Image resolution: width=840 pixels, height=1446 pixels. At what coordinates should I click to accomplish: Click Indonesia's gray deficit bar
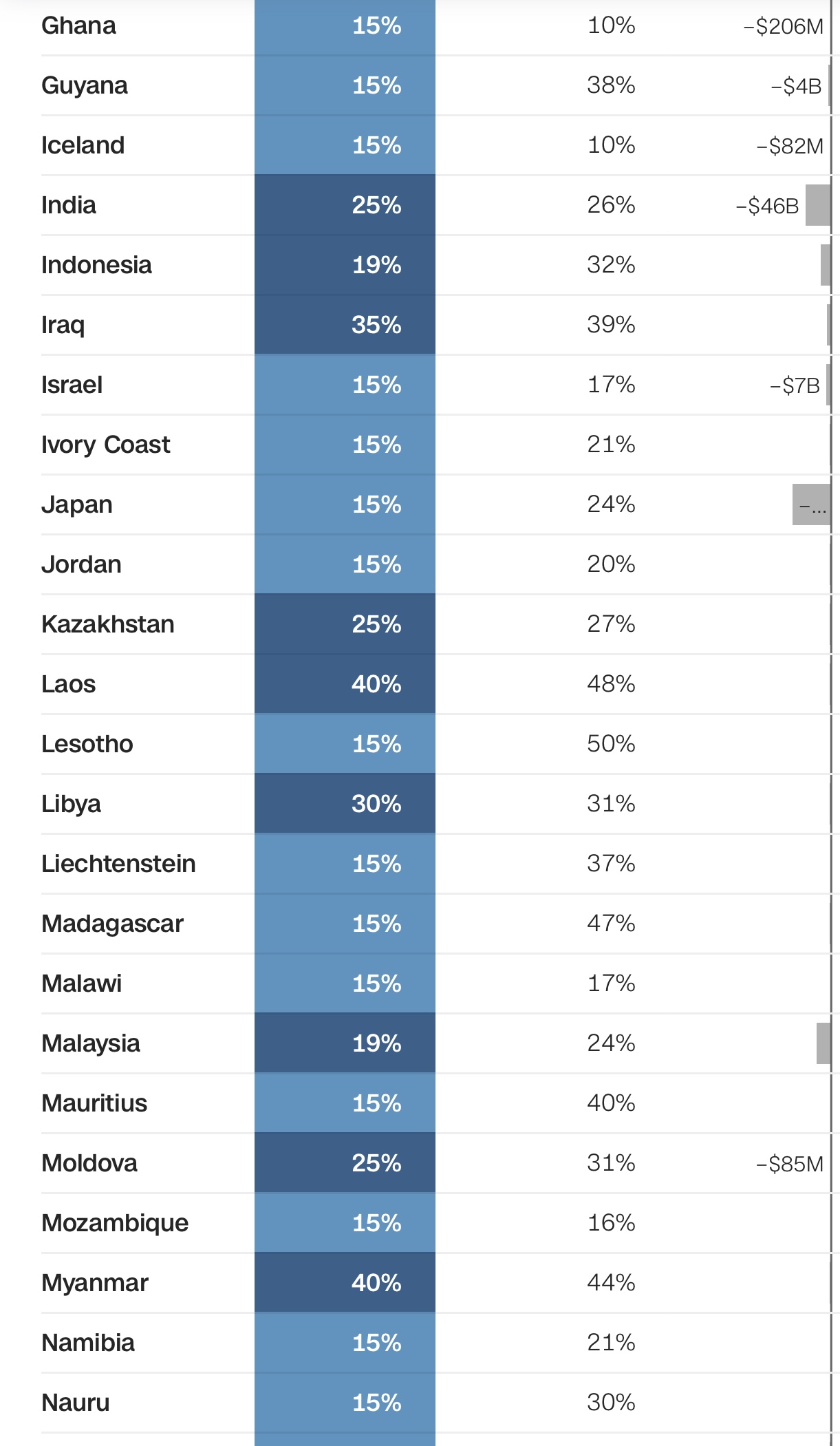826,265
